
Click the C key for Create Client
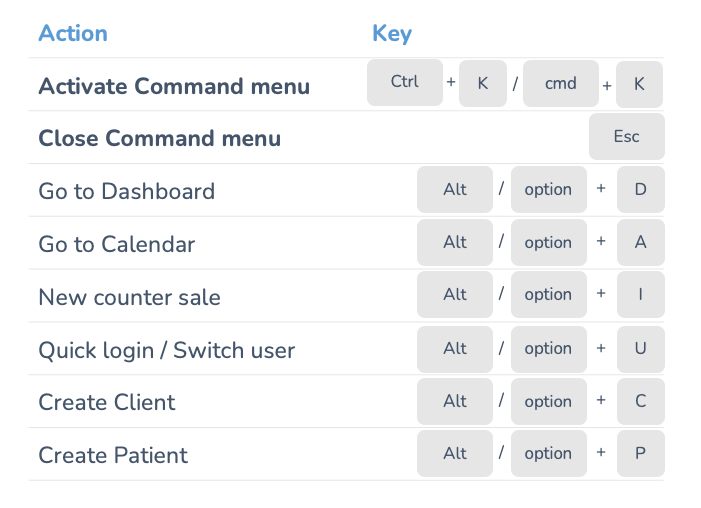[640, 402]
